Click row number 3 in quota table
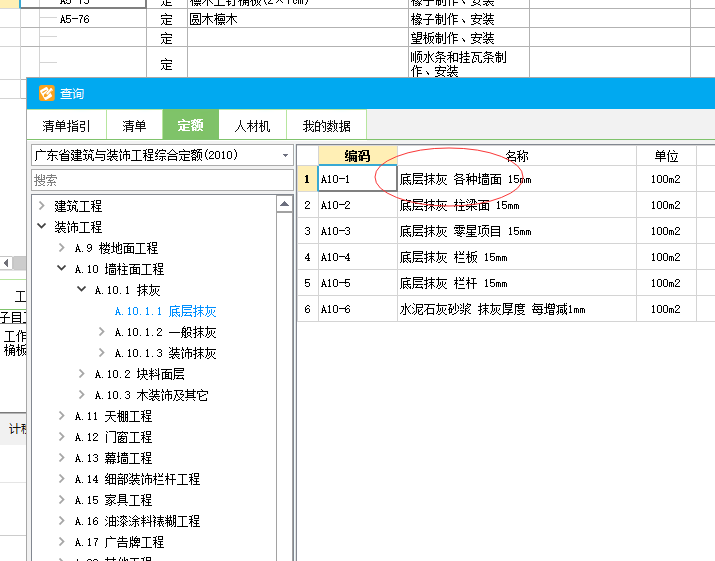The width and height of the screenshot is (715, 561). (307, 231)
